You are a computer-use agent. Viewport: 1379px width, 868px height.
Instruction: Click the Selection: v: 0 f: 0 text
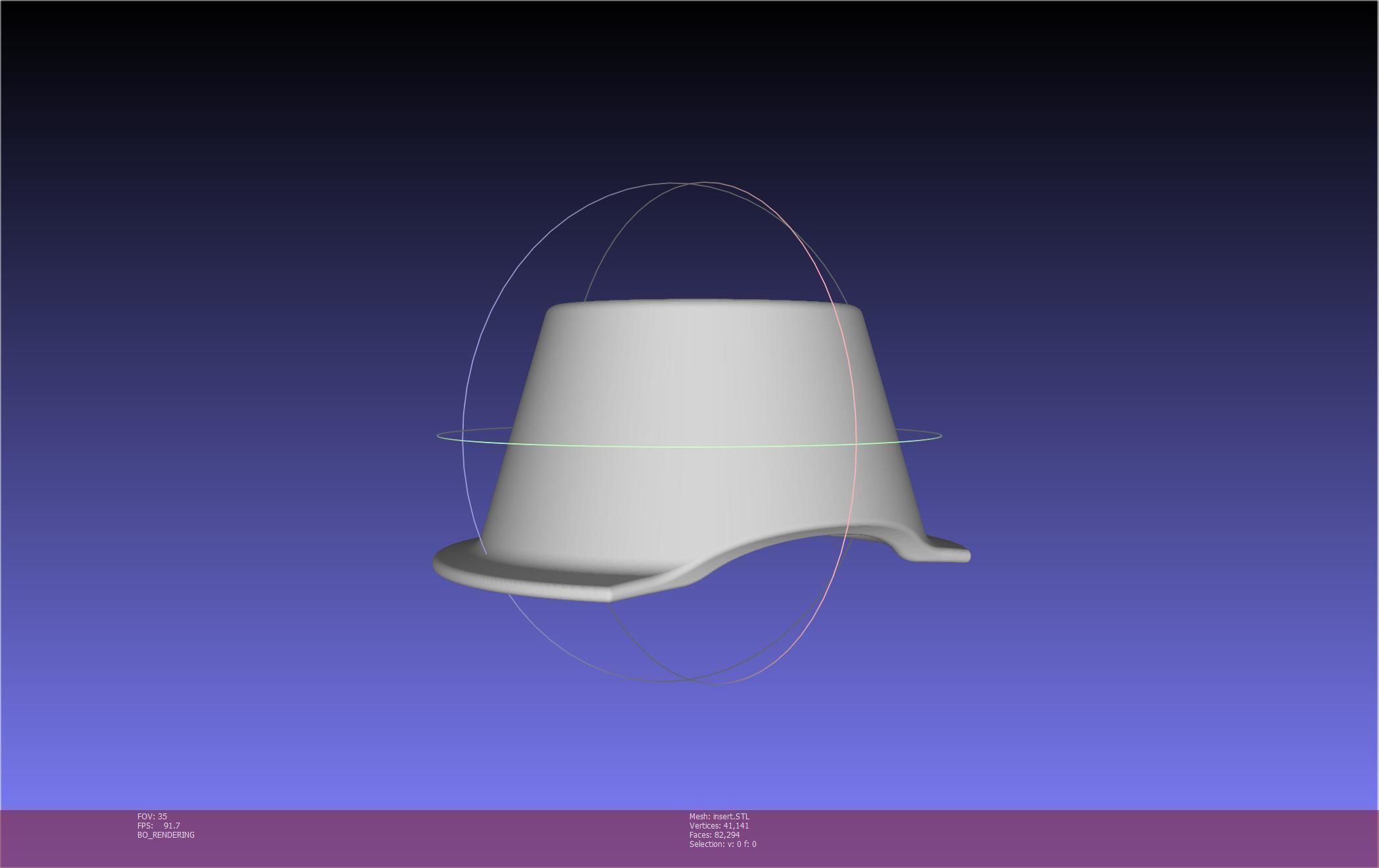click(x=722, y=844)
